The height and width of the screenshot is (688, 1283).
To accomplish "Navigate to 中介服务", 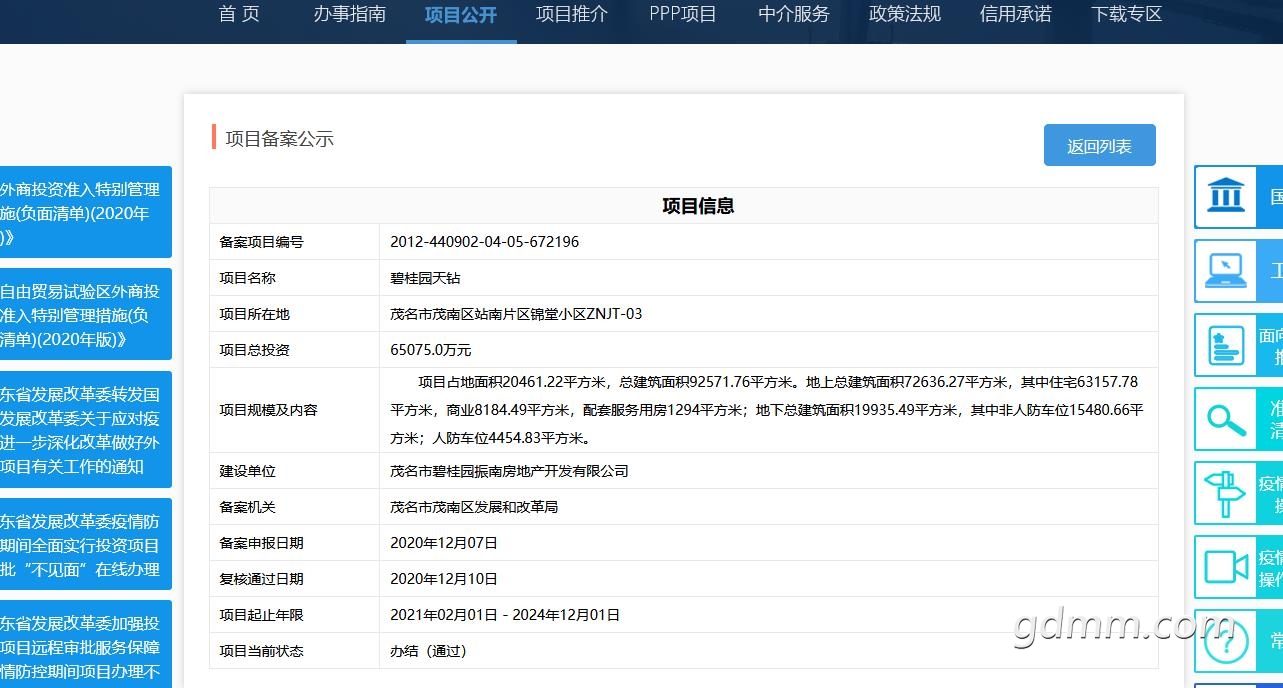I will tap(794, 14).
